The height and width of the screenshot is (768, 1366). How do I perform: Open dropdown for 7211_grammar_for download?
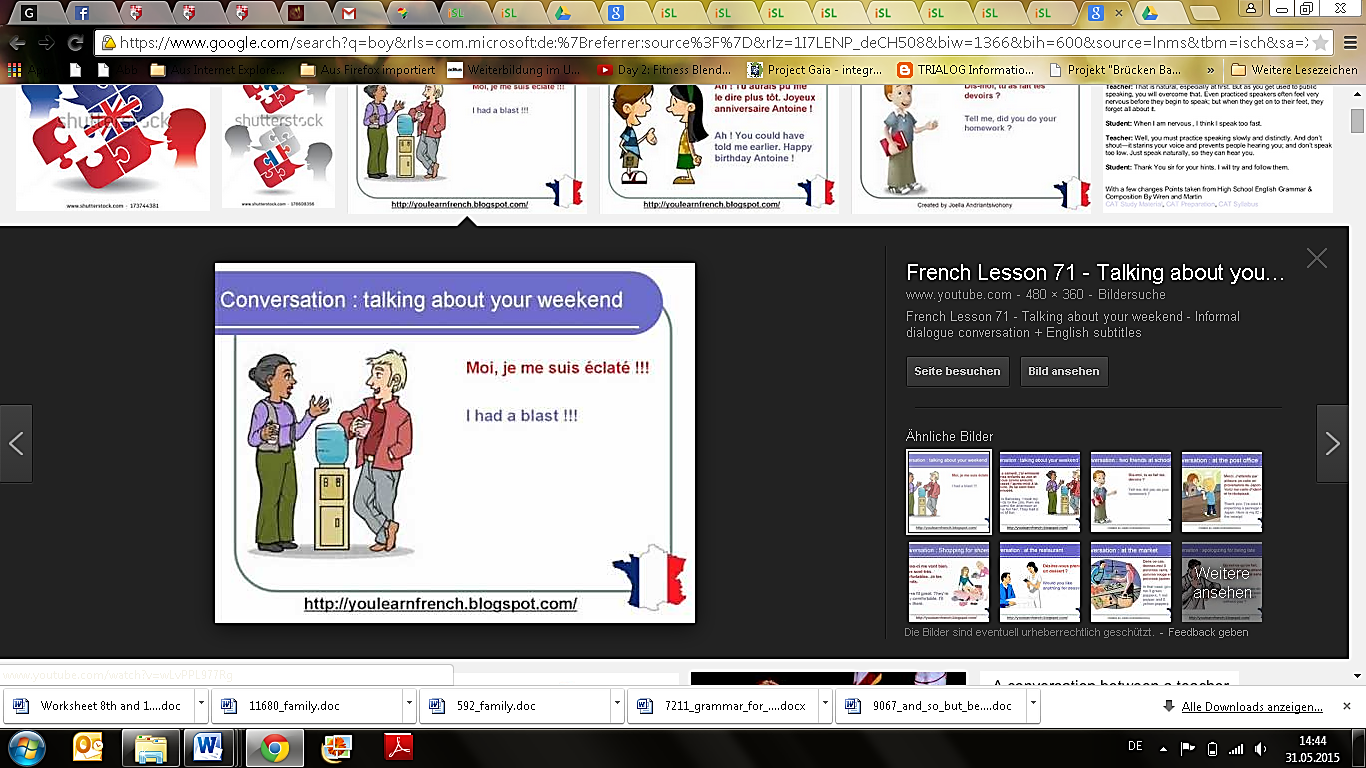tap(825, 705)
